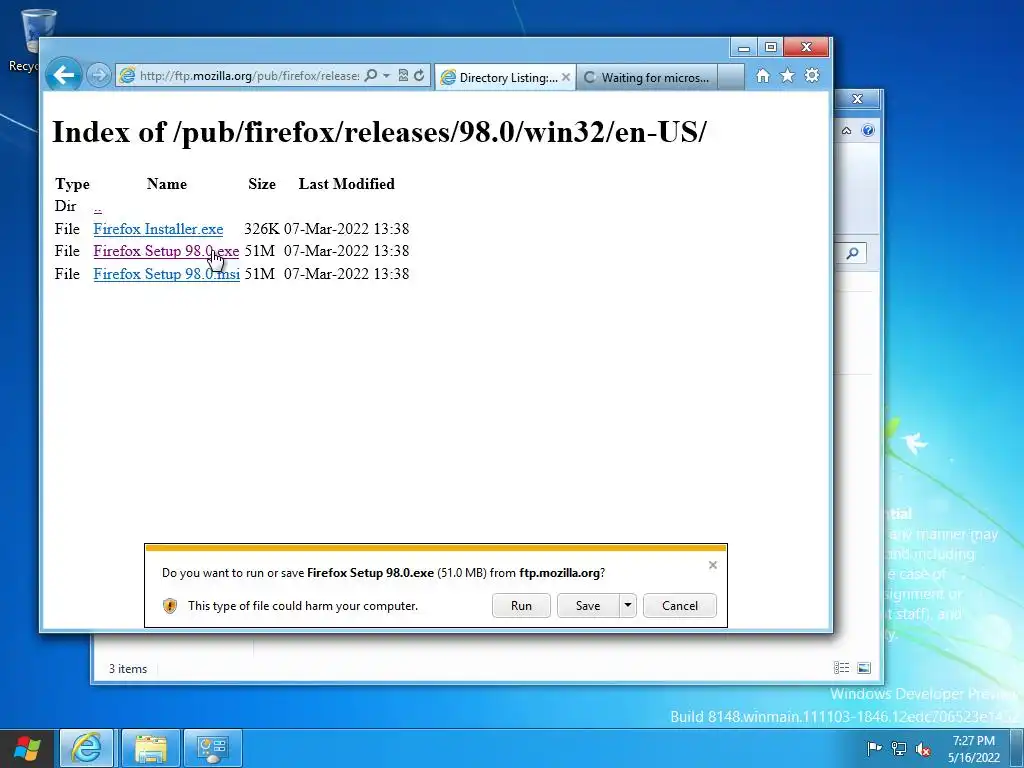The height and width of the screenshot is (768, 1024).
Task: Focus the ftp.mozilla.org address field
Action: pos(248,76)
